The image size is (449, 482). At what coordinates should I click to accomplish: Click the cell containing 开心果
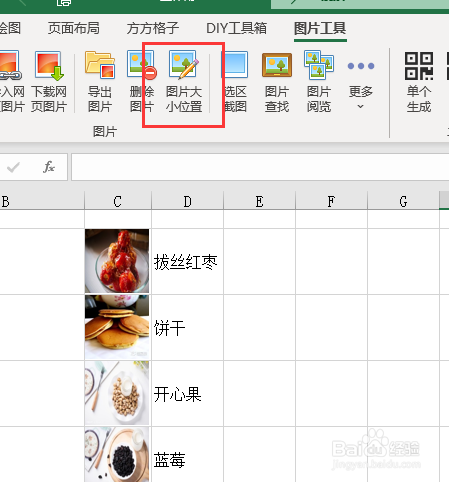[187, 393]
